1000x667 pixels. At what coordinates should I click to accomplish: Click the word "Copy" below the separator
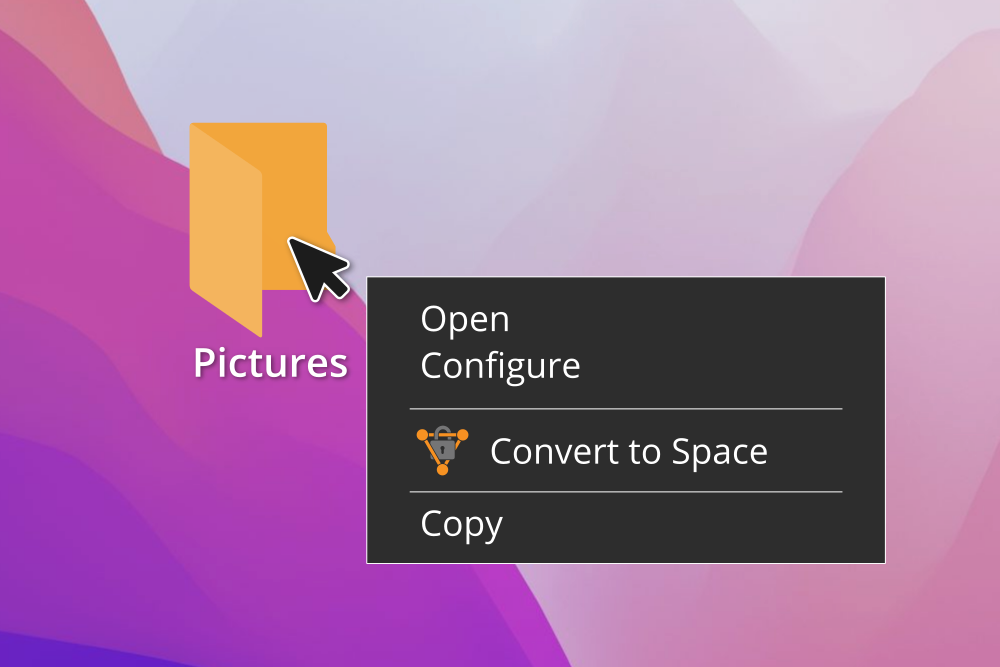[461, 524]
